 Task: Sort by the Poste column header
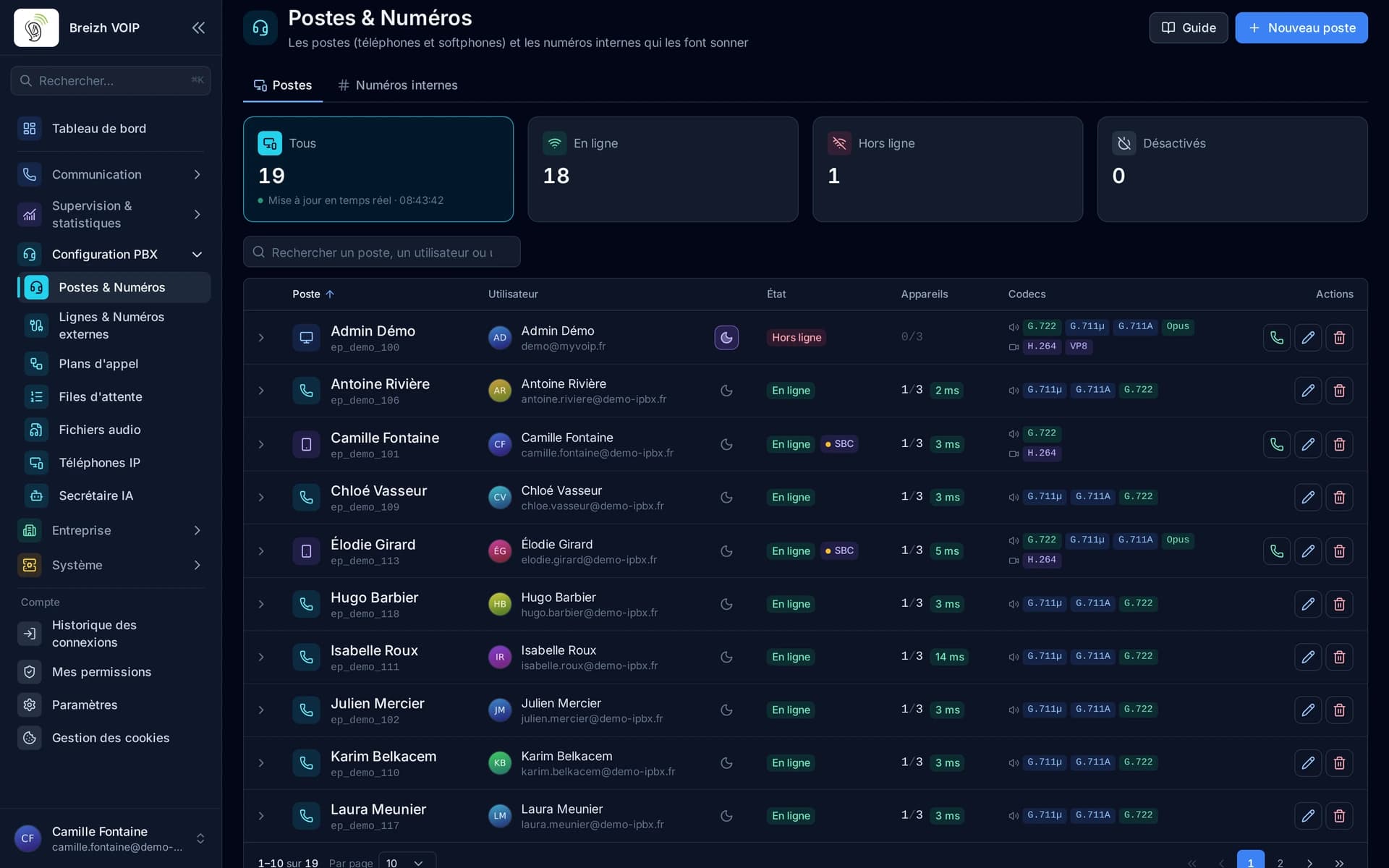tap(313, 294)
